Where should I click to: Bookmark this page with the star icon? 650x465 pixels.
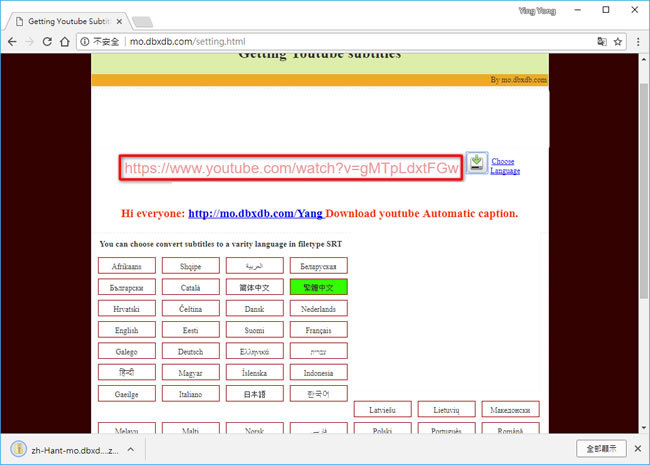[618, 41]
